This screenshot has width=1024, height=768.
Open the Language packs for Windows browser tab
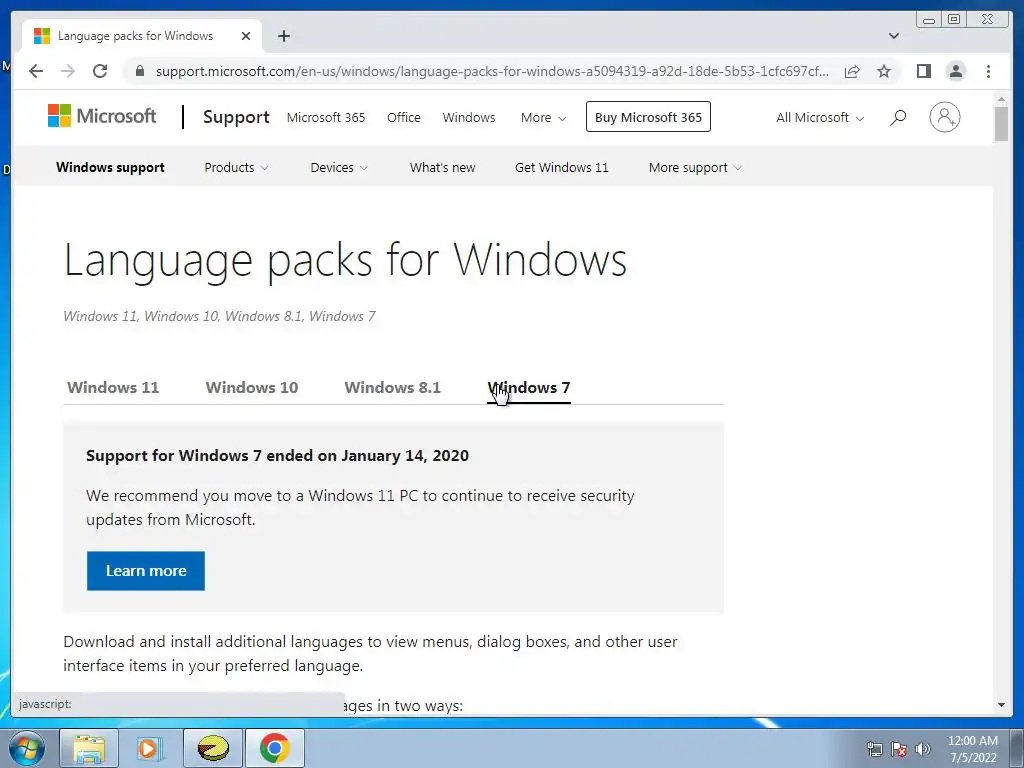[x=142, y=36]
